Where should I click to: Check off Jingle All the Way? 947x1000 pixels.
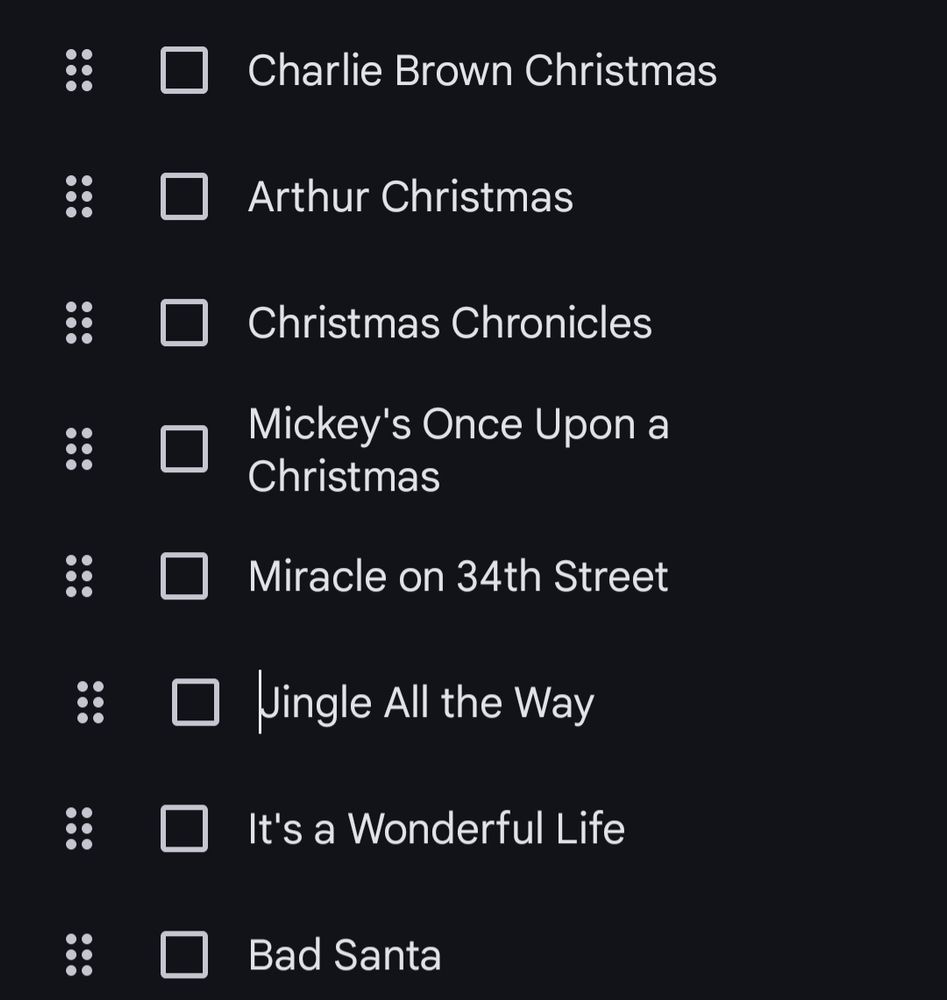tap(196, 702)
